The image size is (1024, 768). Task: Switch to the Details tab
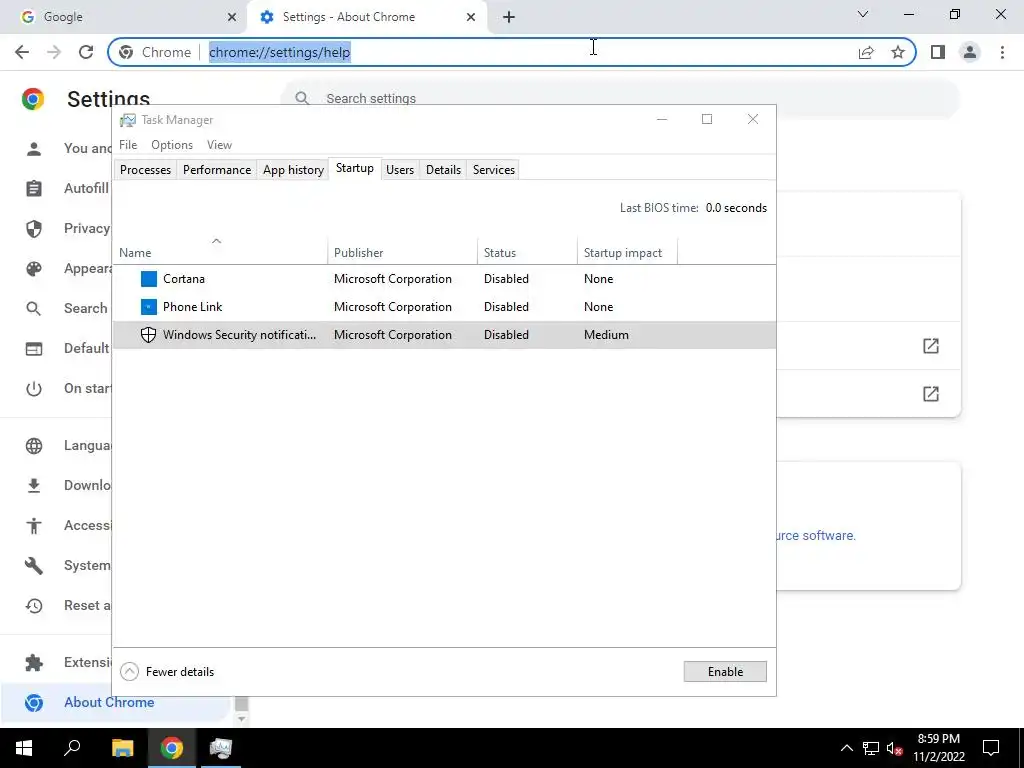pyautogui.click(x=443, y=170)
